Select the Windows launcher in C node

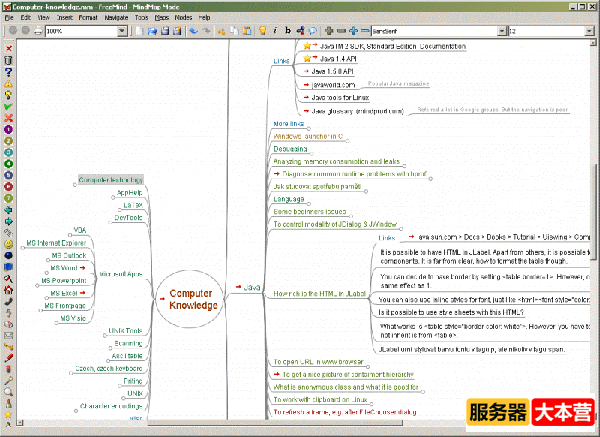tap(308, 136)
